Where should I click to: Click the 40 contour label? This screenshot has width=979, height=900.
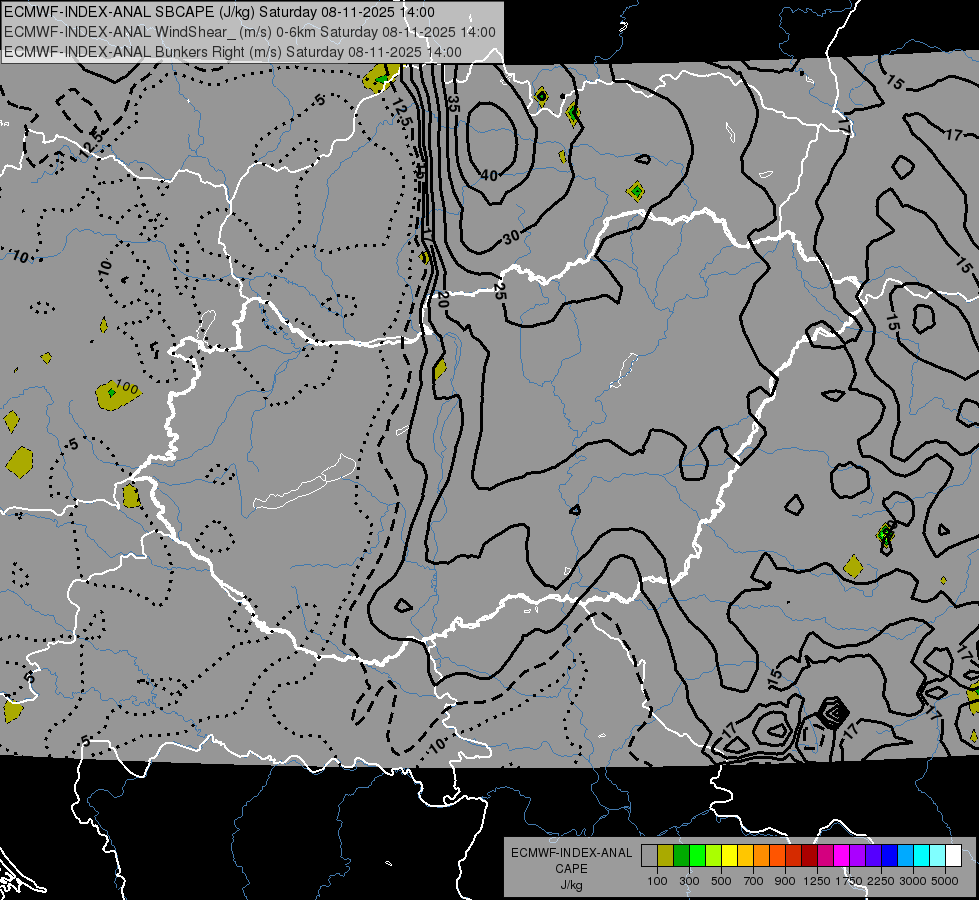[x=489, y=176]
